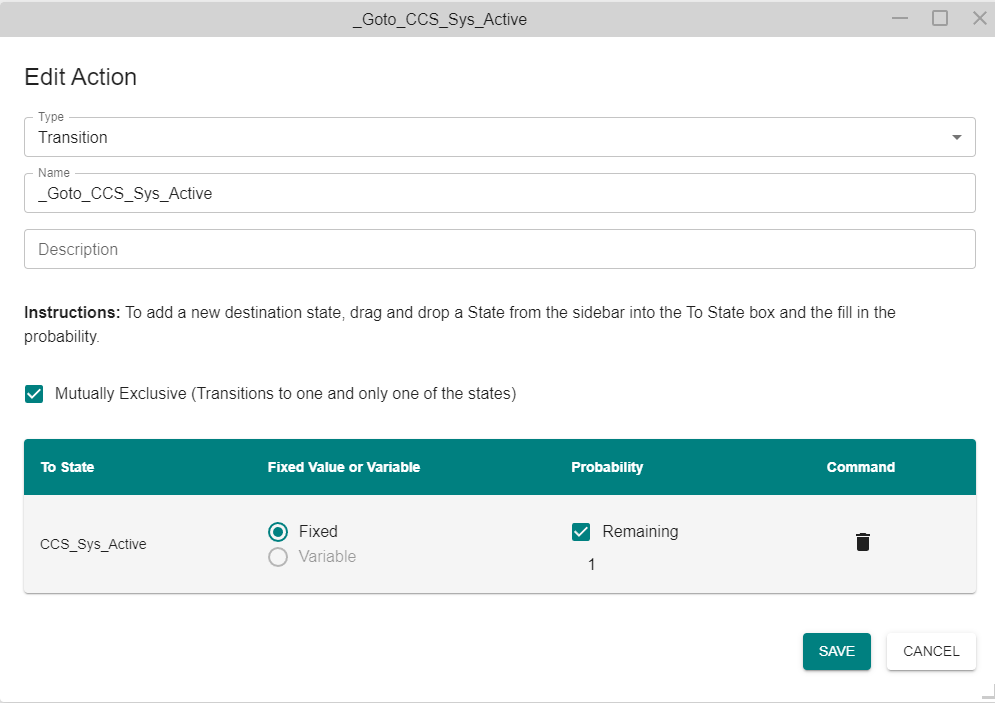Click the Command column header
The width and height of the screenshot is (995, 703).
pyautogui.click(x=860, y=467)
